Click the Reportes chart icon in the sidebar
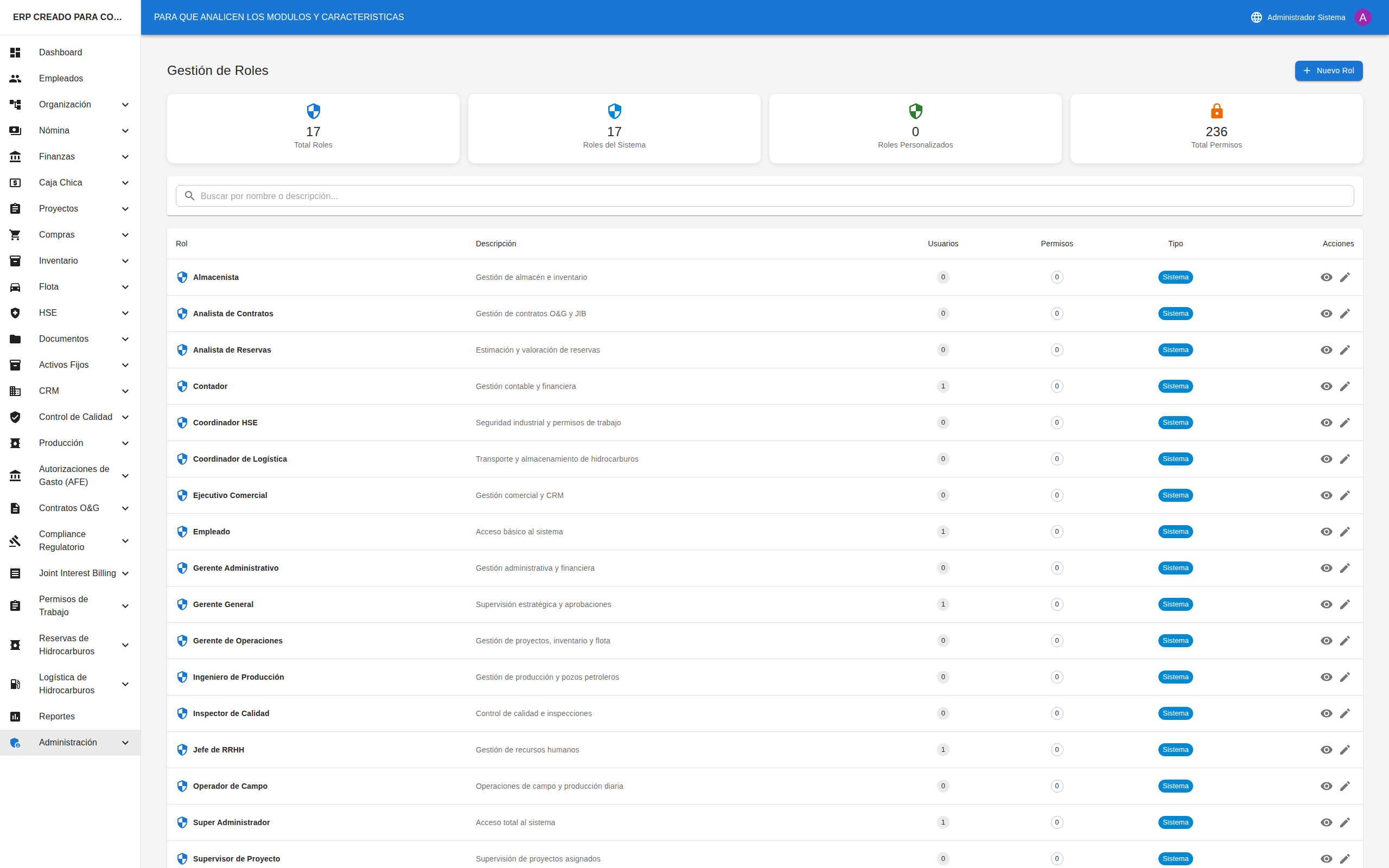 [x=16, y=717]
